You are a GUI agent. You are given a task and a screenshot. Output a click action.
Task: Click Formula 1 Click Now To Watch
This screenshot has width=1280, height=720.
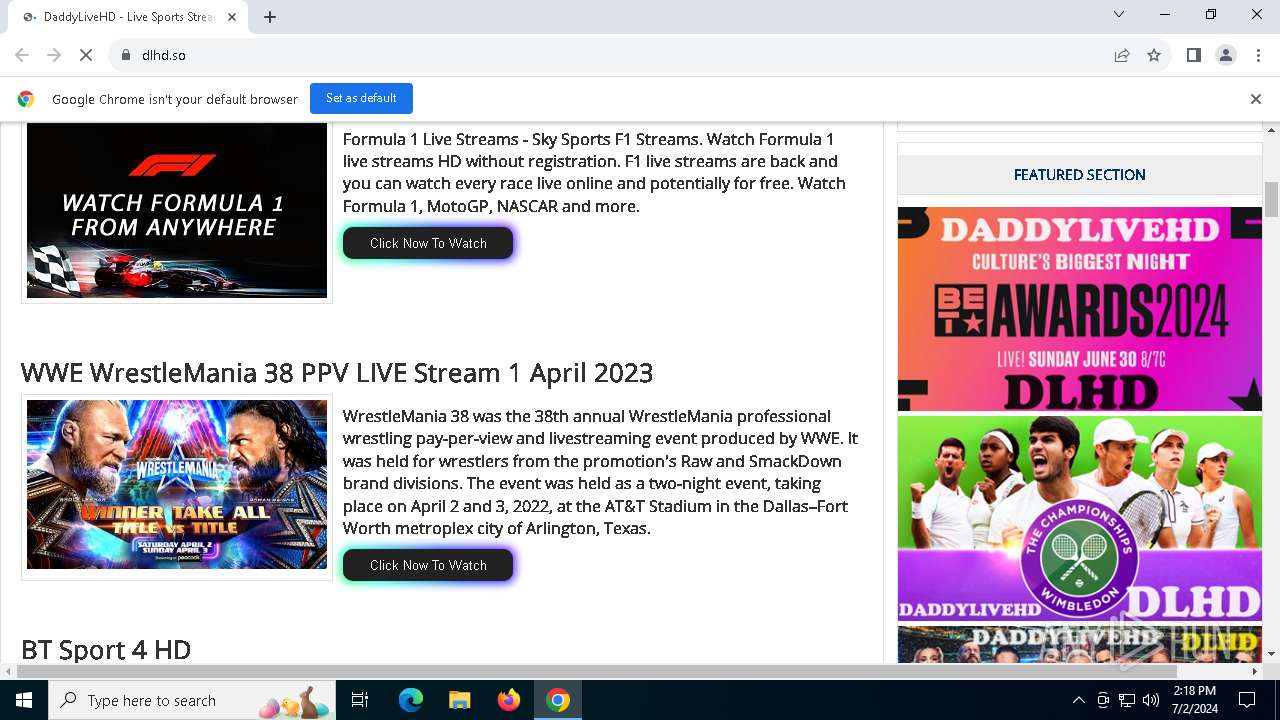click(x=428, y=243)
